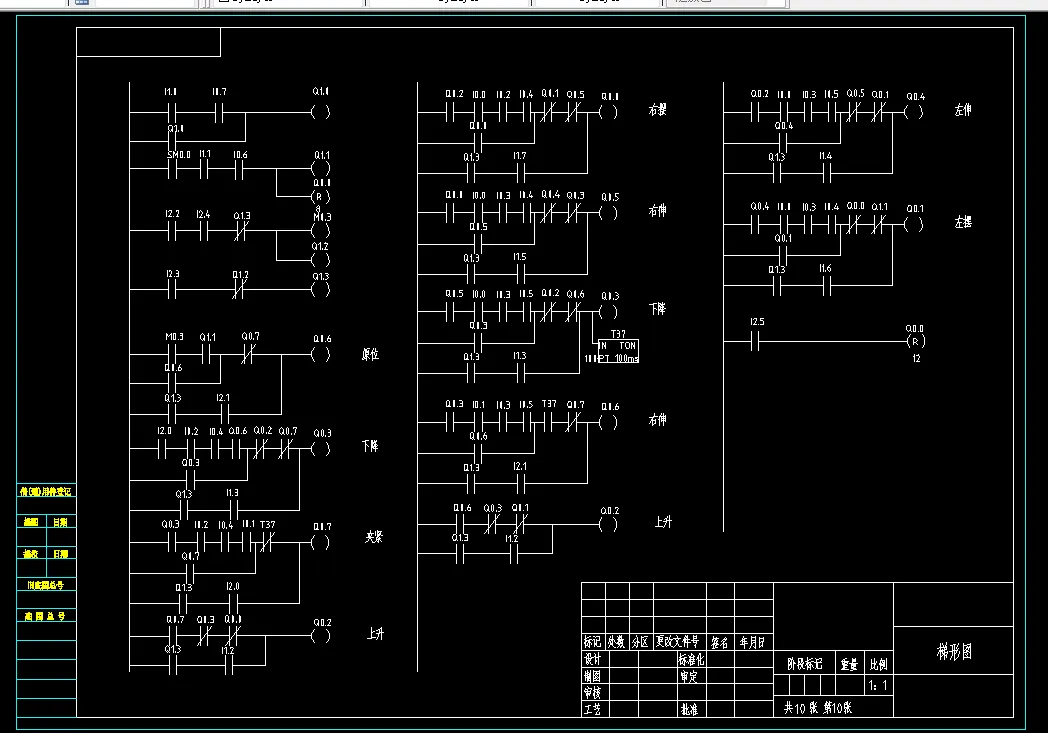Screen dimensions: 1048x733
Task: Select the Q1.5 output coil
Action: pyautogui.click(x=608, y=213)
